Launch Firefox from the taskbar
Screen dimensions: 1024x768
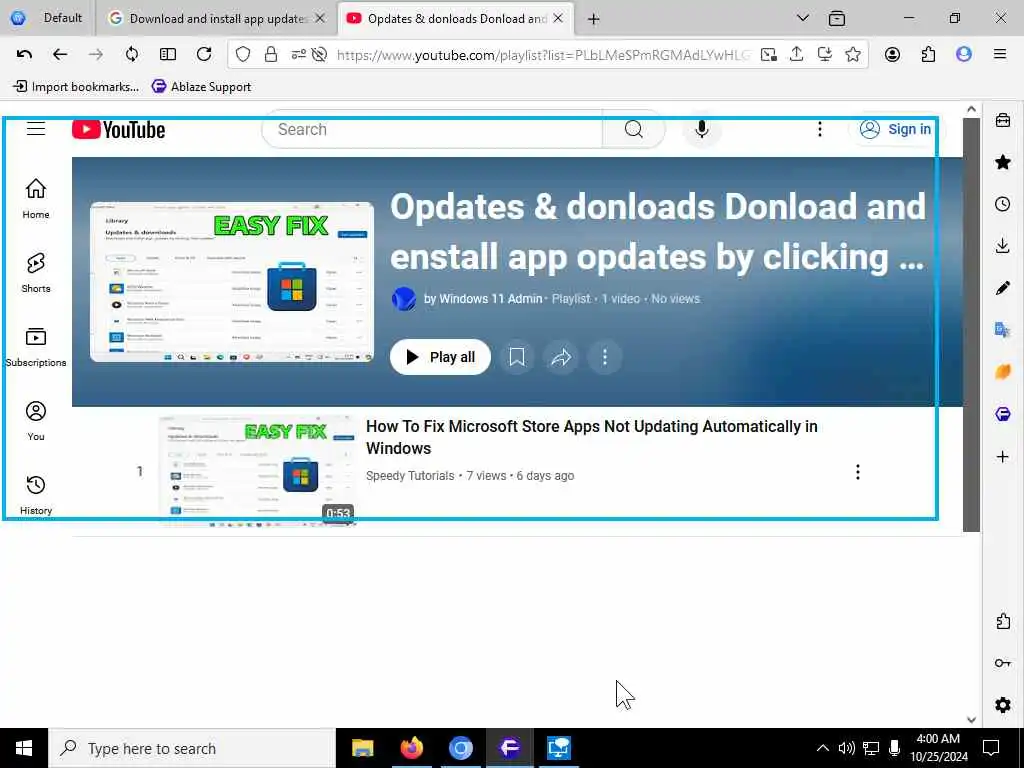pos(411,748)
